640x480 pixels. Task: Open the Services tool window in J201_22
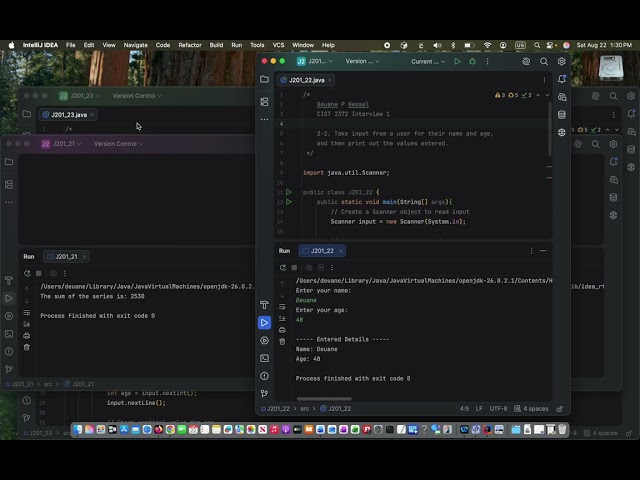(264, 340)
